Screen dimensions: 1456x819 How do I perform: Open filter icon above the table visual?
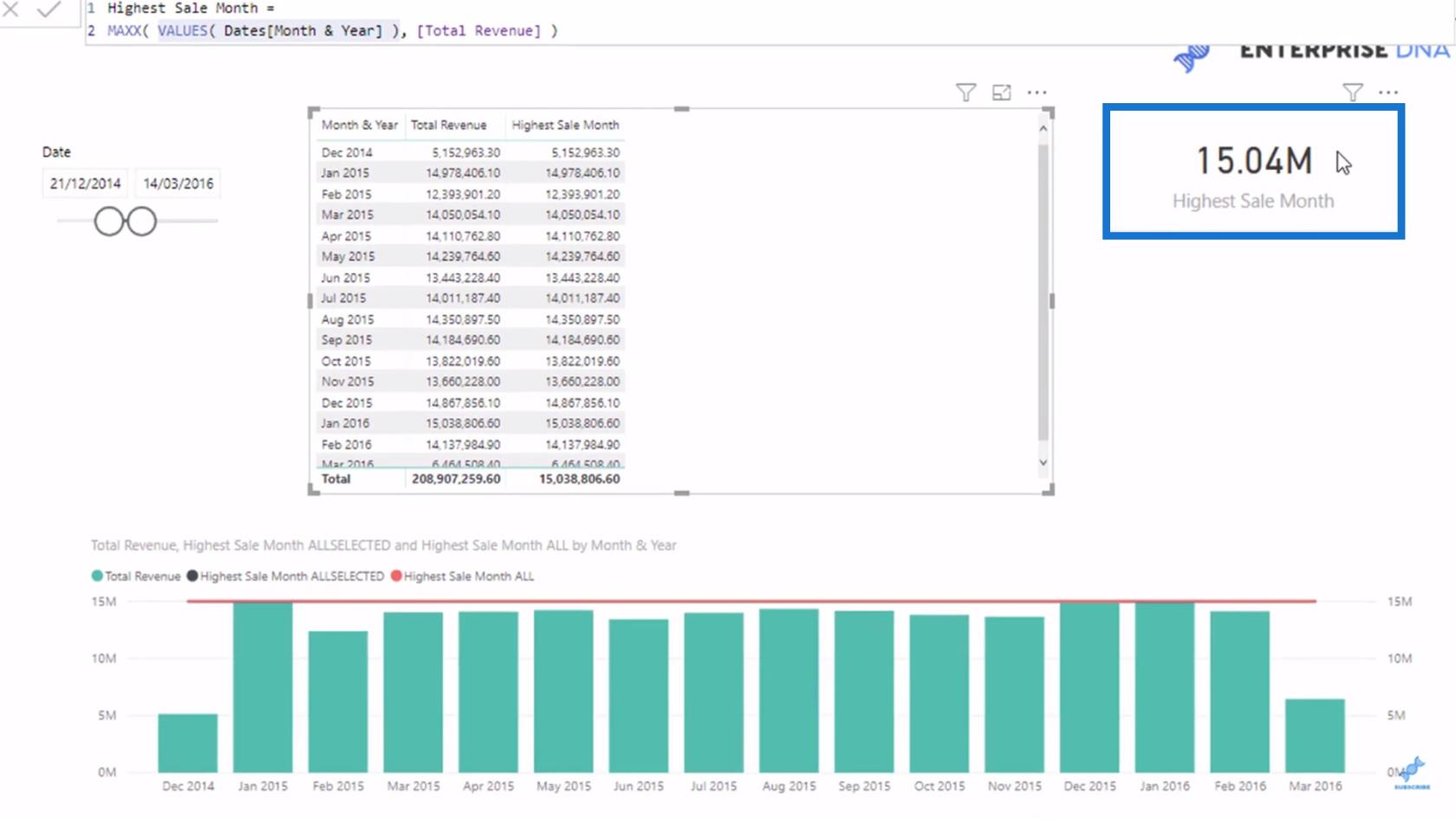click(965, 92)
